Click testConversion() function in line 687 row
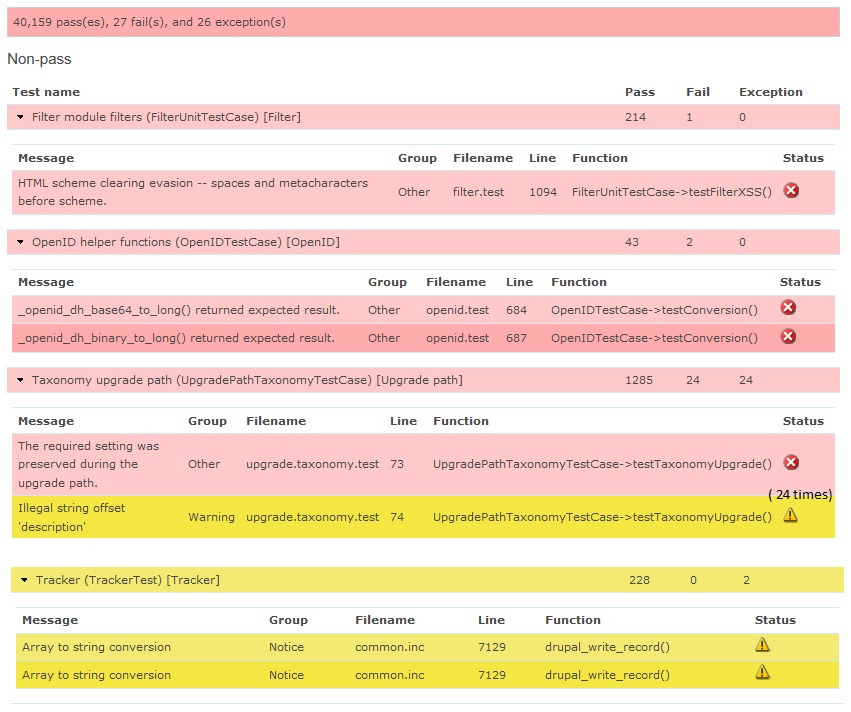Screen dimensions: 851x712 [654, 338]
